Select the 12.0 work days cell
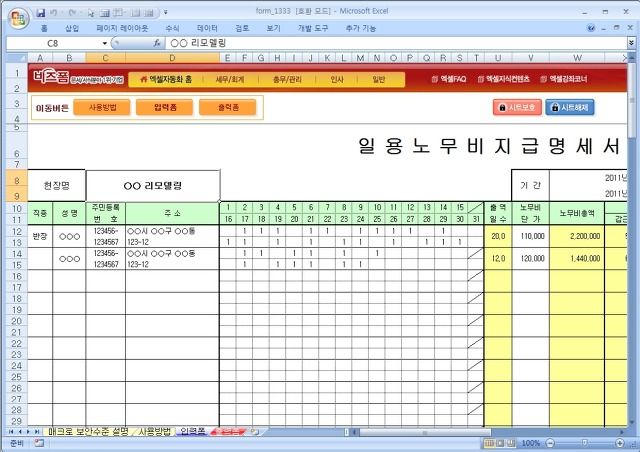 pyautogui.click(x=498, y=258)
